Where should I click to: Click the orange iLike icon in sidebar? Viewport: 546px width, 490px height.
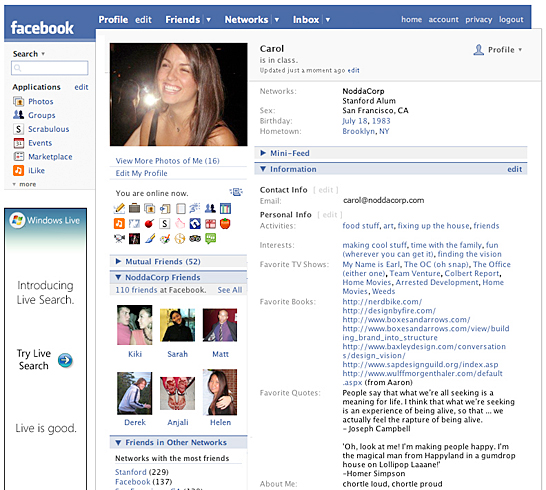coord(18,170)
